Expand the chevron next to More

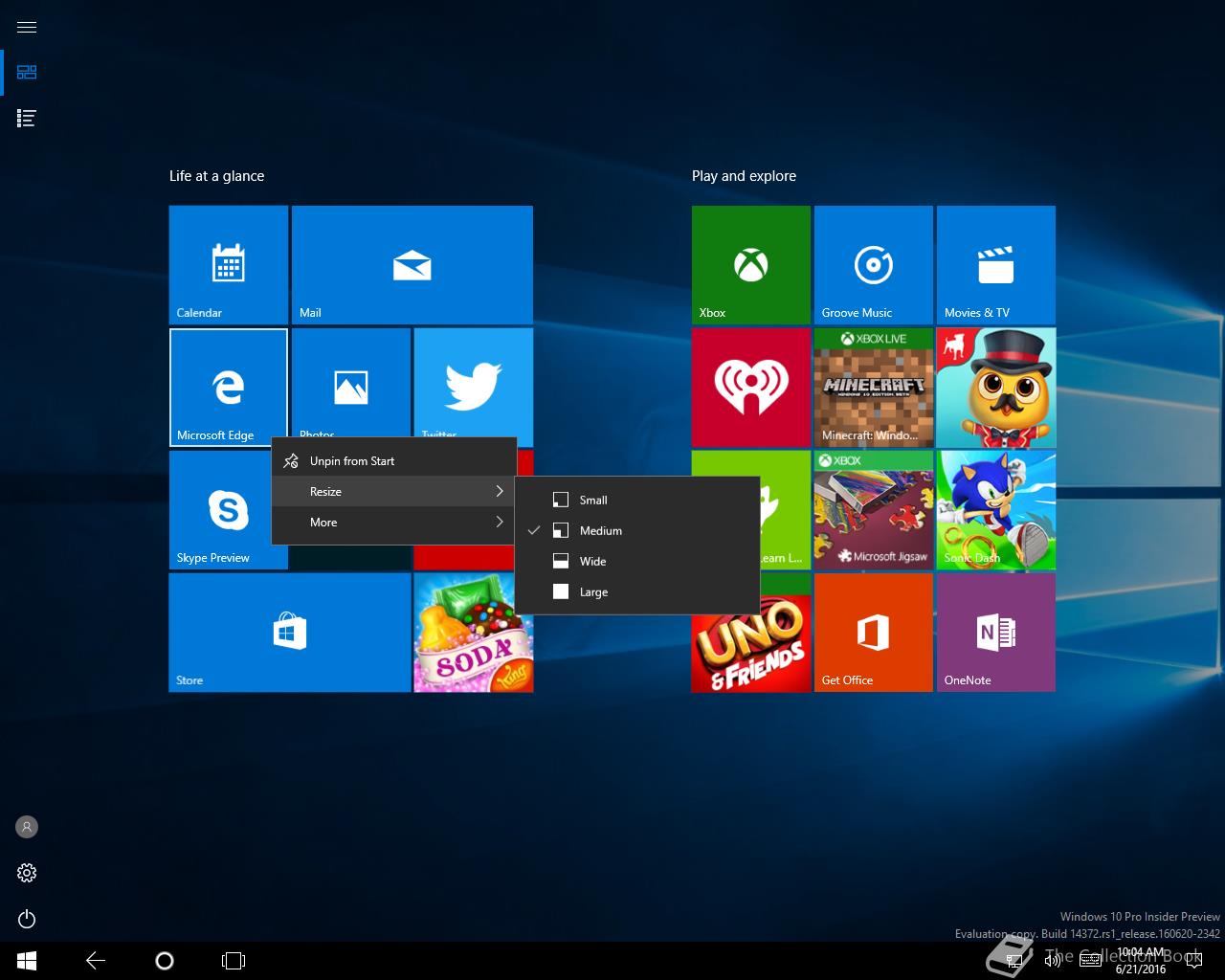tap(500, 523)
